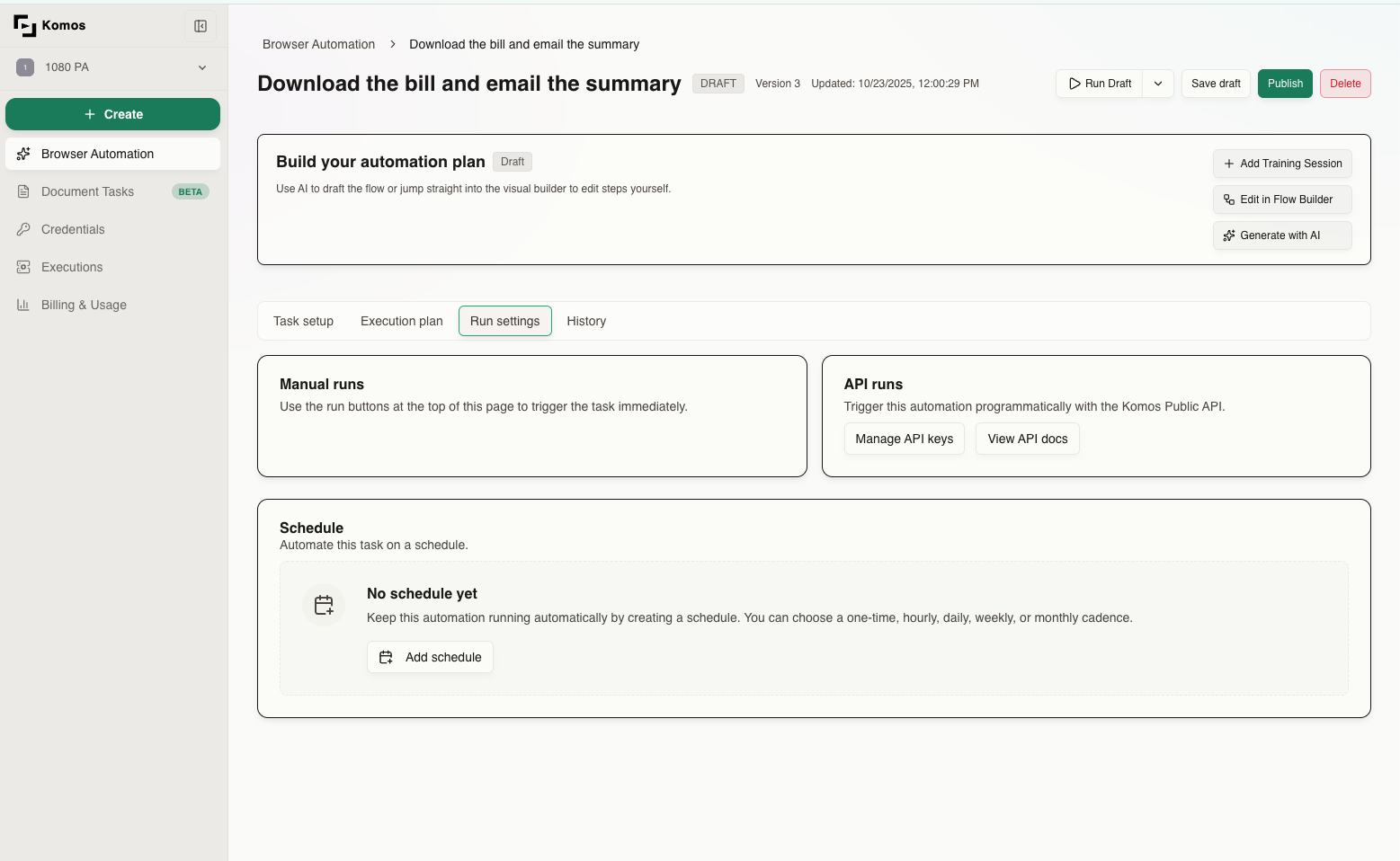The height and width of the screenshot is (861, 1400).
Task: Open Manage API keys
Action: point(904,439)
